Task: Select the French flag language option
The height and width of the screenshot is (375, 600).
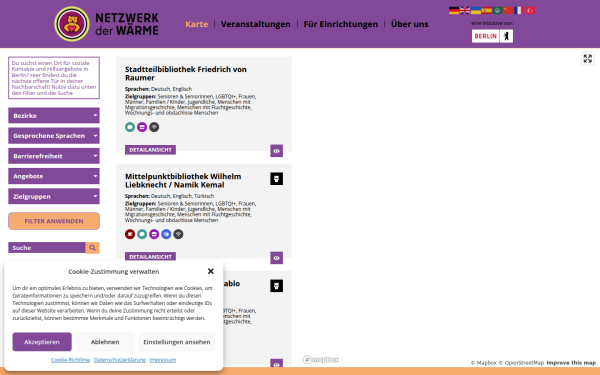Action: tap(519, 10)
